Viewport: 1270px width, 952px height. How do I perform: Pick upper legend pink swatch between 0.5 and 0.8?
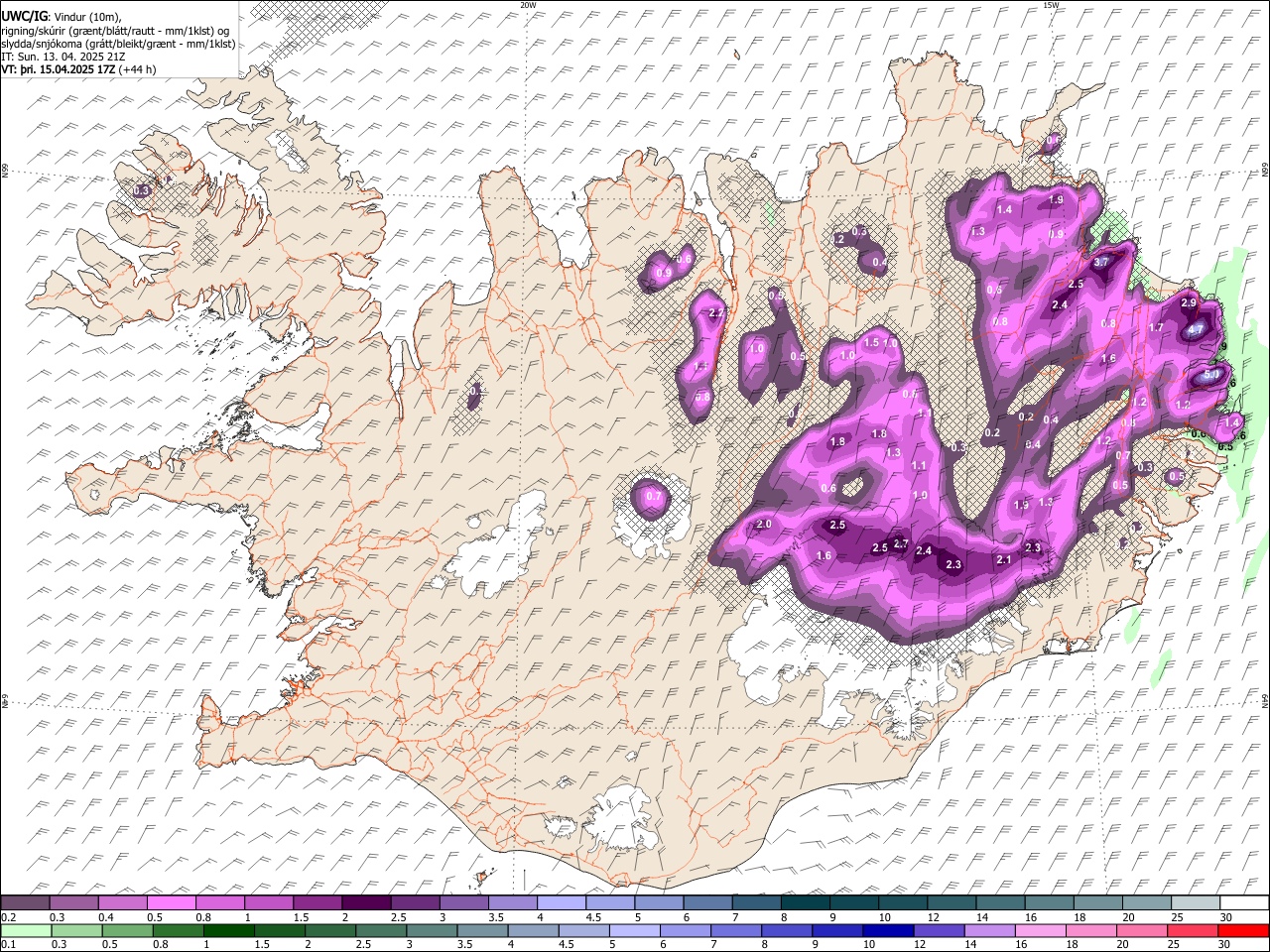click(171, 903)
